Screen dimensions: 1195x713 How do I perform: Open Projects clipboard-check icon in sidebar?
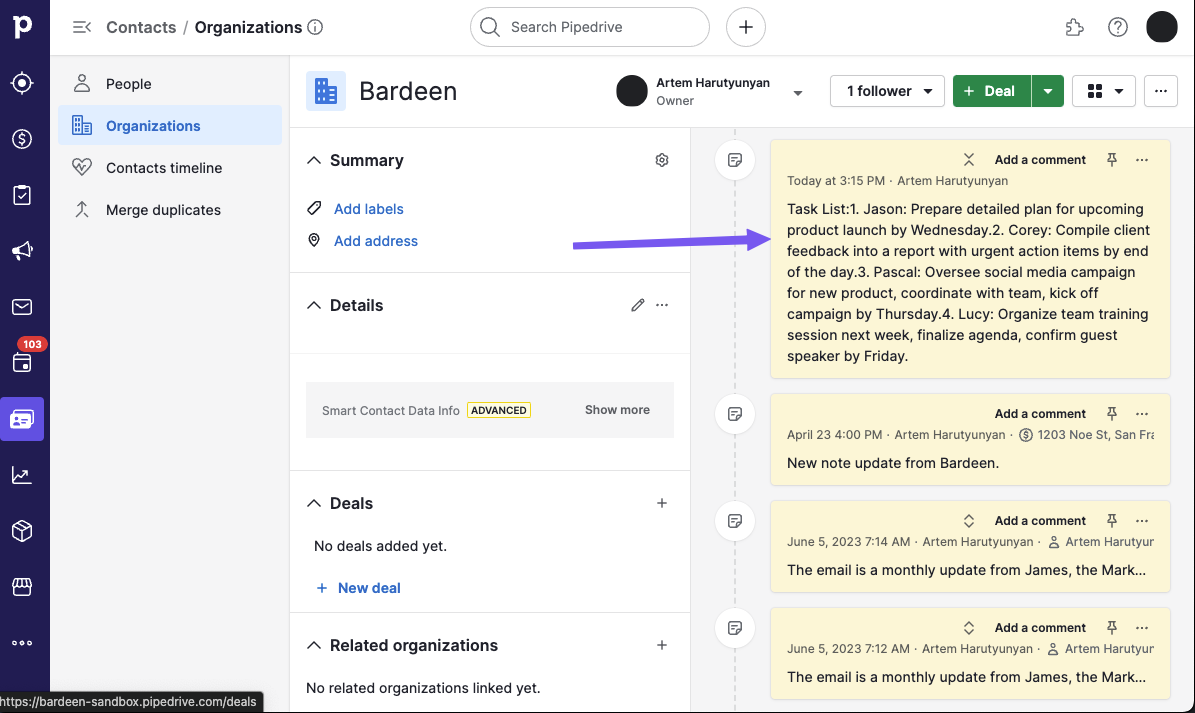coord(22,195)
